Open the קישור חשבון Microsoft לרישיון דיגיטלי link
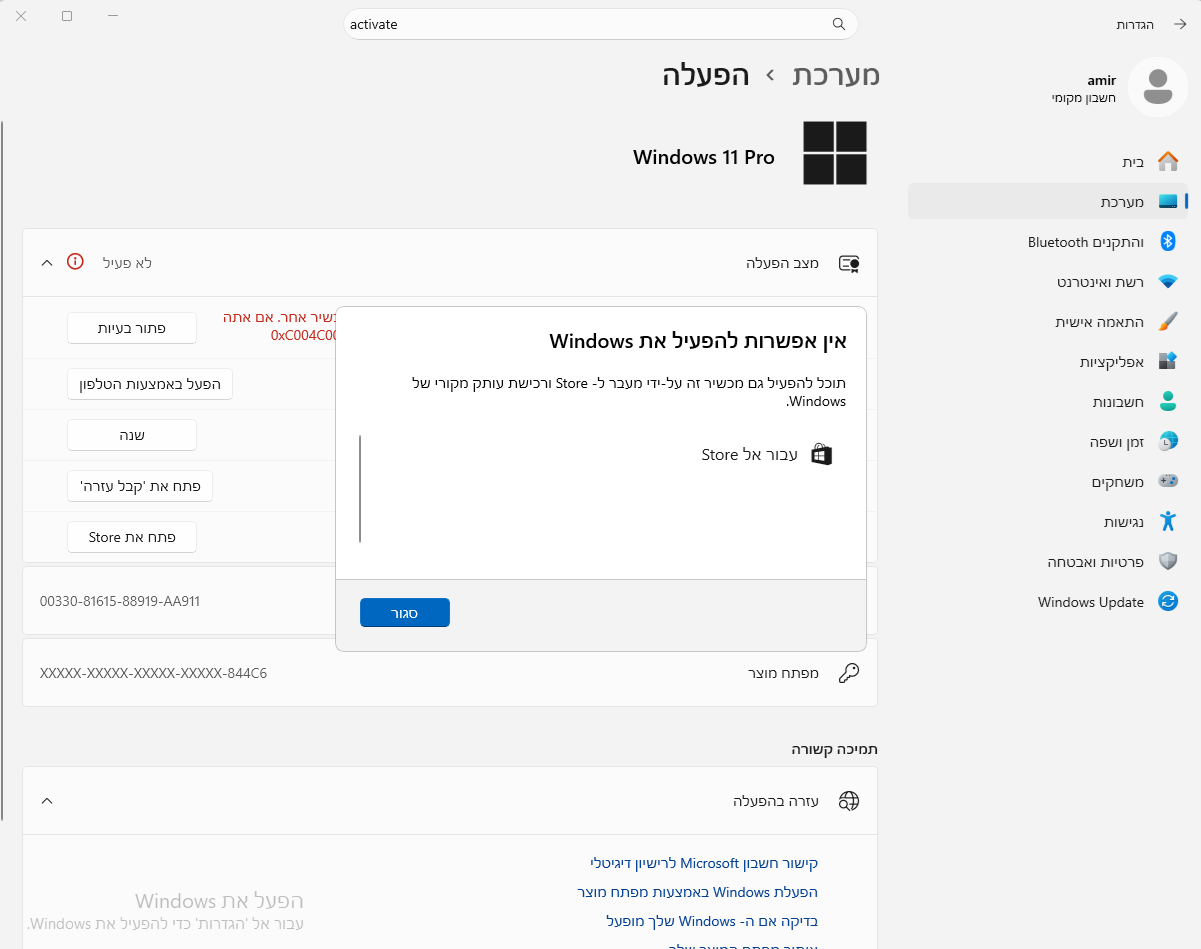Image resolution: width=1201 pixels, height=949 pixels. tap(704, 863)
